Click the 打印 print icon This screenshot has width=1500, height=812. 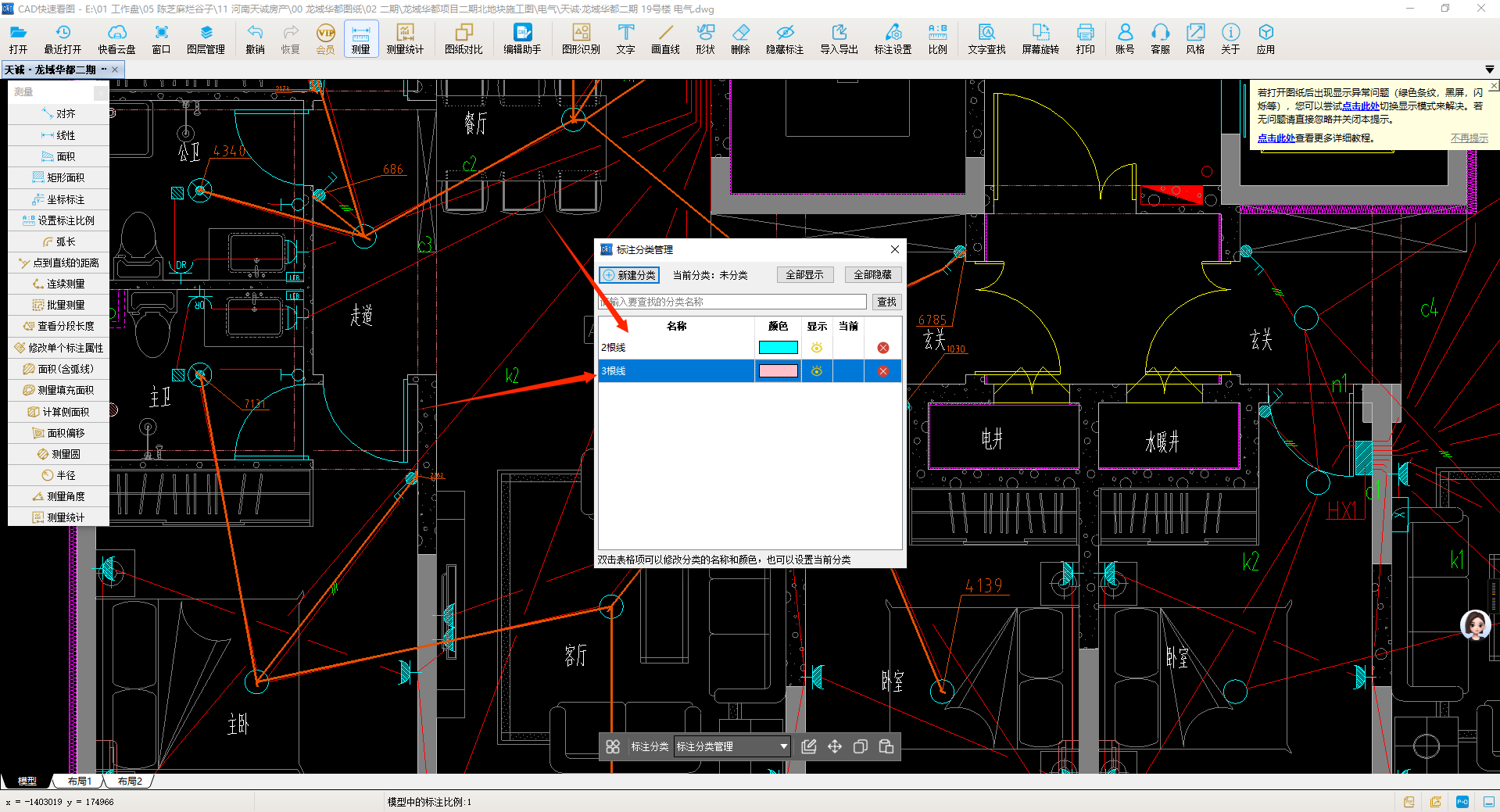pyautogui.click(x=1085, y=38)
